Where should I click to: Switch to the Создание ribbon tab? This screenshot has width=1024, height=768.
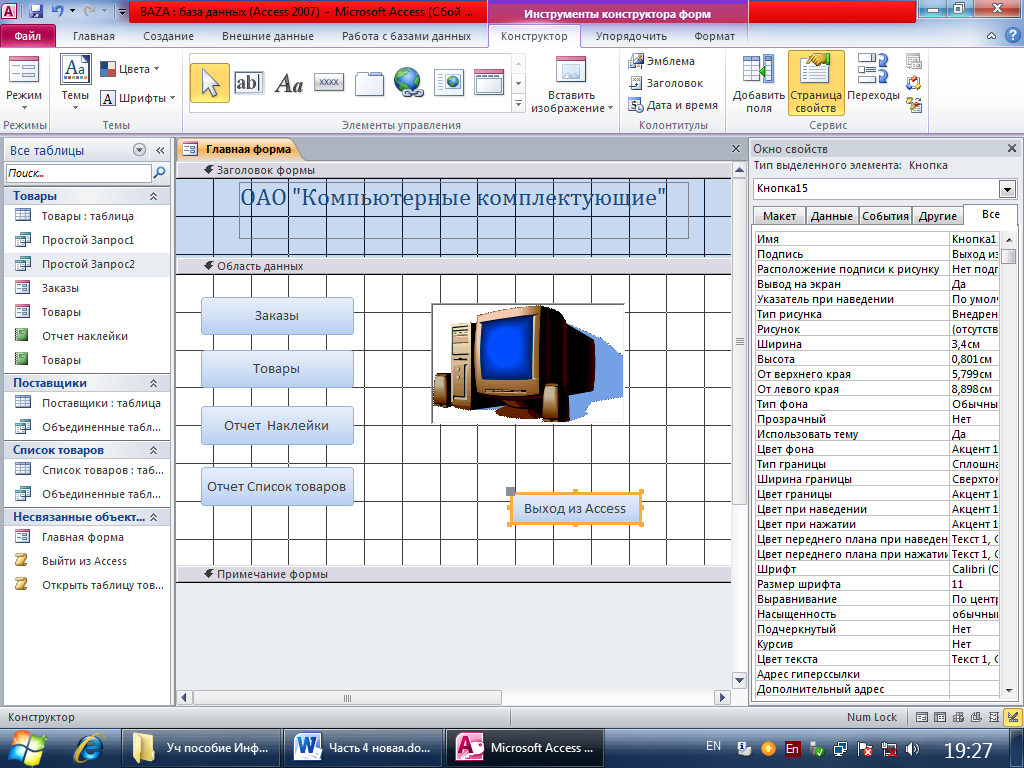point(168,36)
